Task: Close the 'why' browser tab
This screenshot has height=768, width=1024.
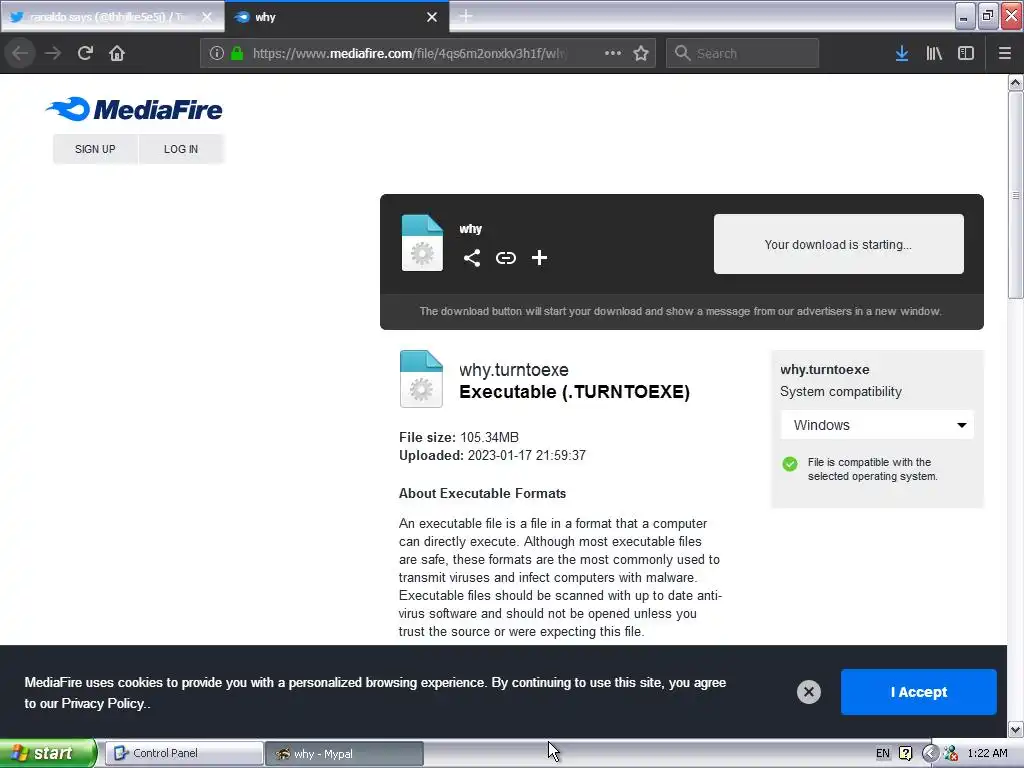Action: point(432,17)
